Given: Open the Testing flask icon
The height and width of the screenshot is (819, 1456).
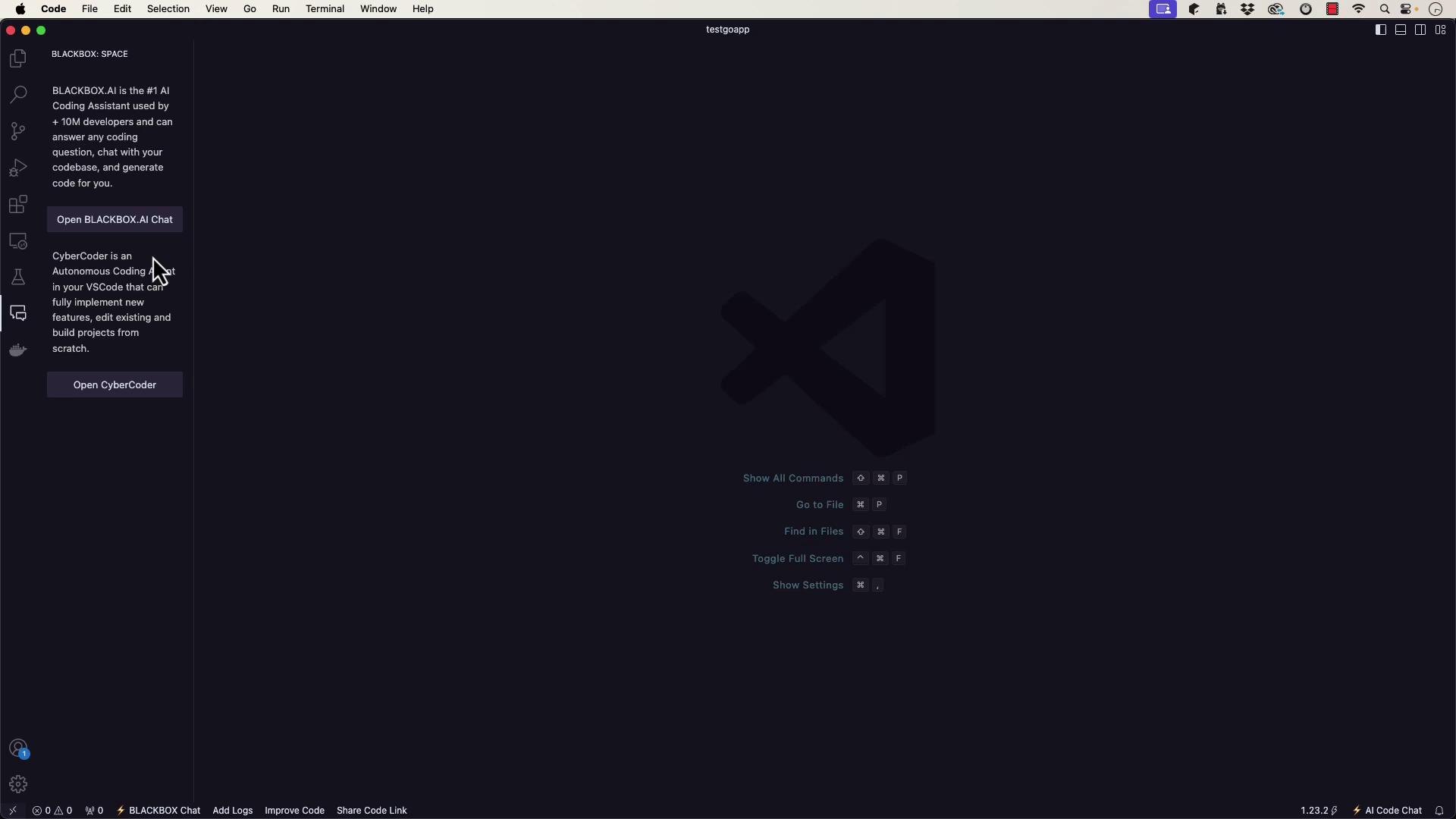Looking at the screenshot, I should click(18, 278).
